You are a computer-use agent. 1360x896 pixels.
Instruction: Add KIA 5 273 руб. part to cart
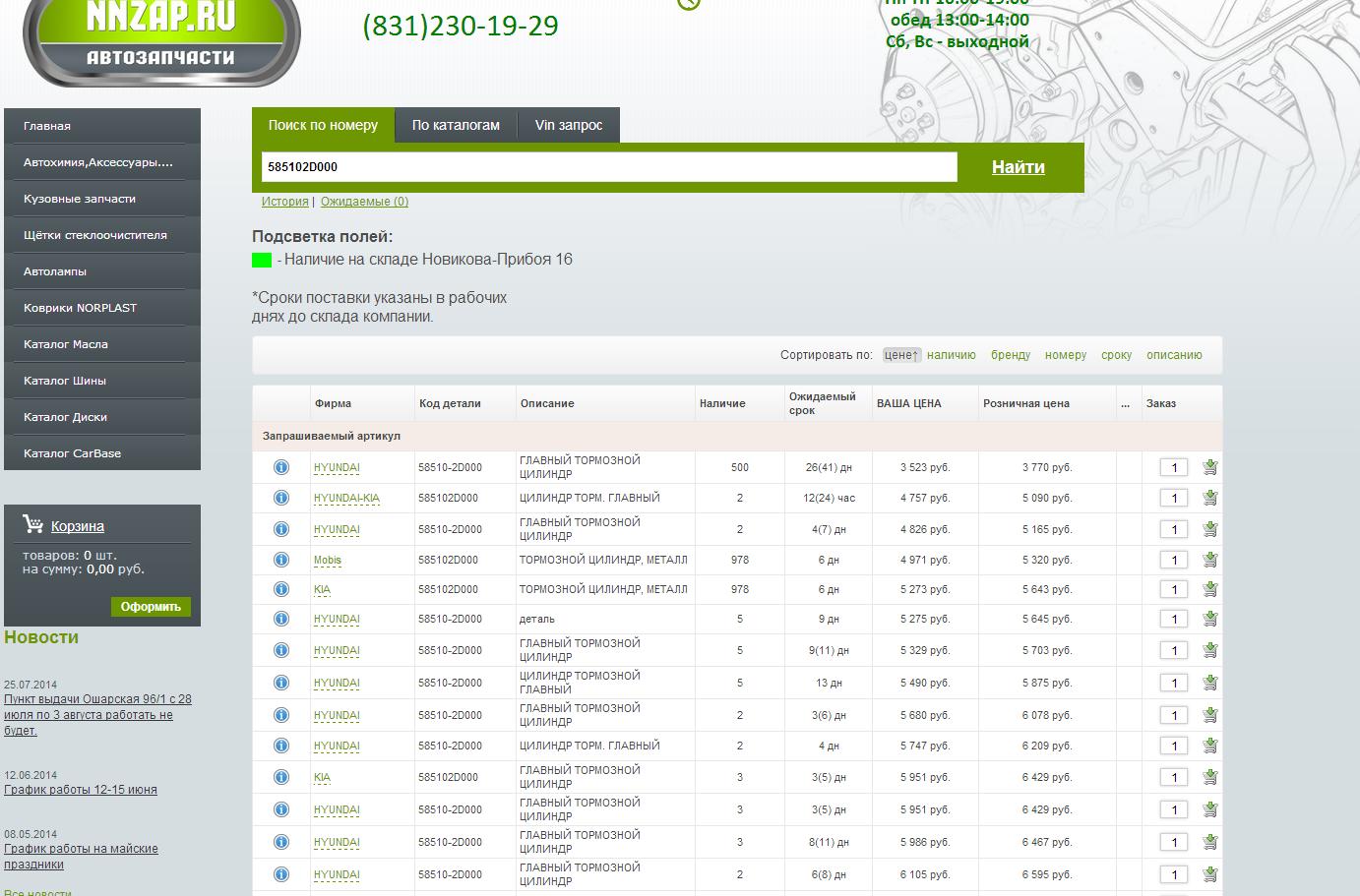click(1210, 589)
